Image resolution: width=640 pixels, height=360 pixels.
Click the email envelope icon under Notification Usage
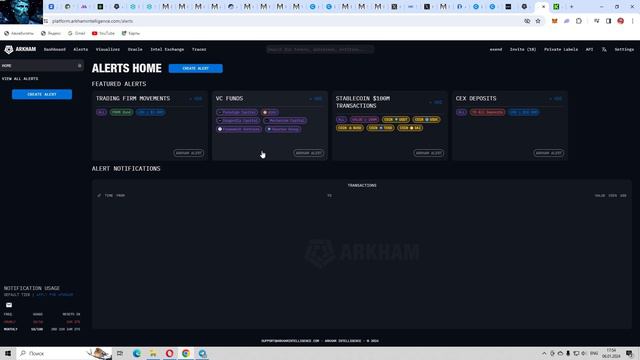click(x=9, y=305)
